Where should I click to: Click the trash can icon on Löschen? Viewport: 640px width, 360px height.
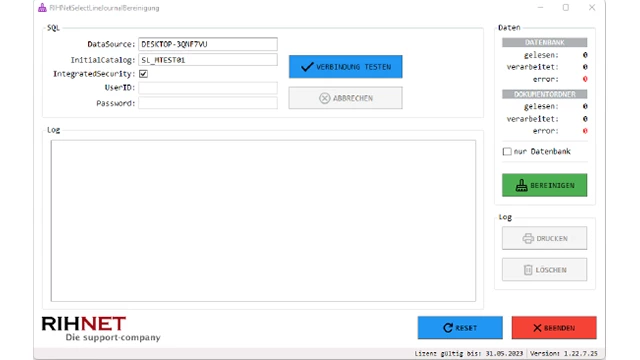528,270
